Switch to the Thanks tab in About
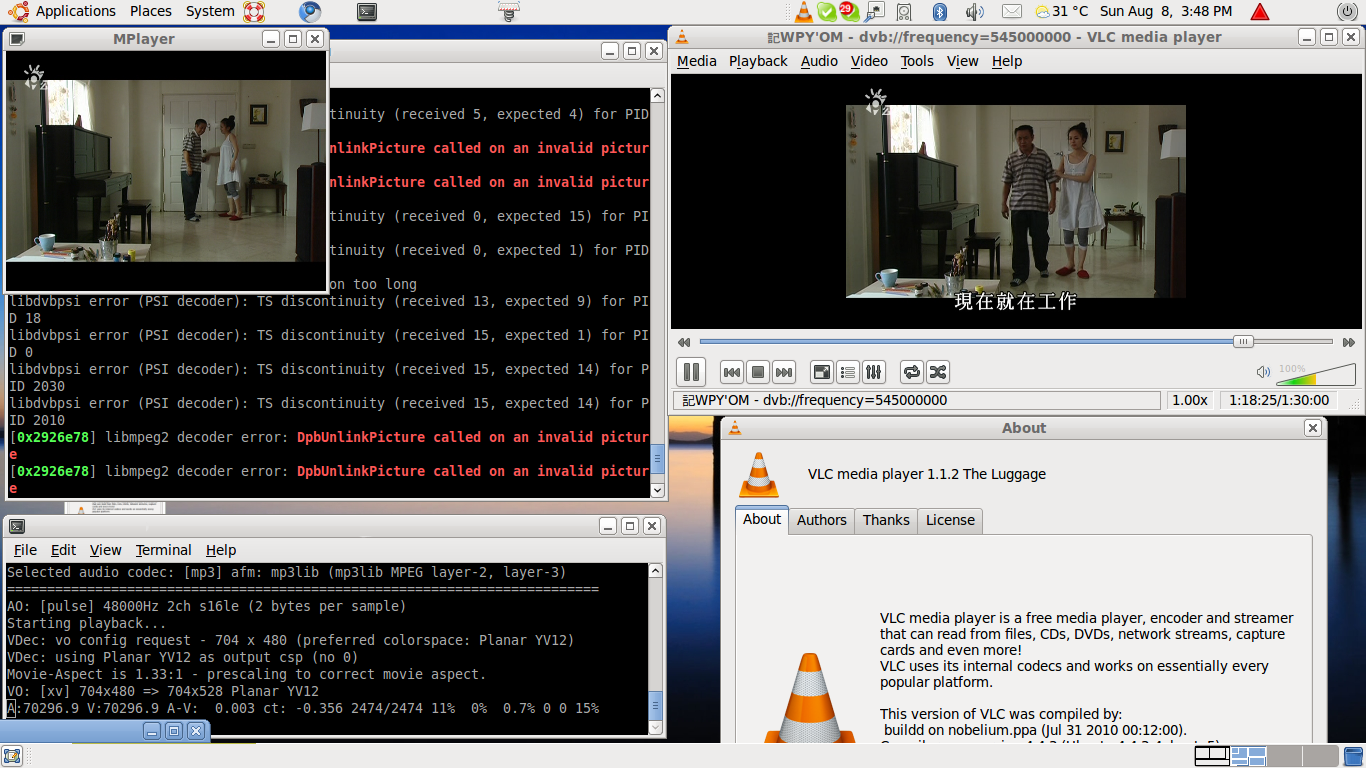 (886, 520)
